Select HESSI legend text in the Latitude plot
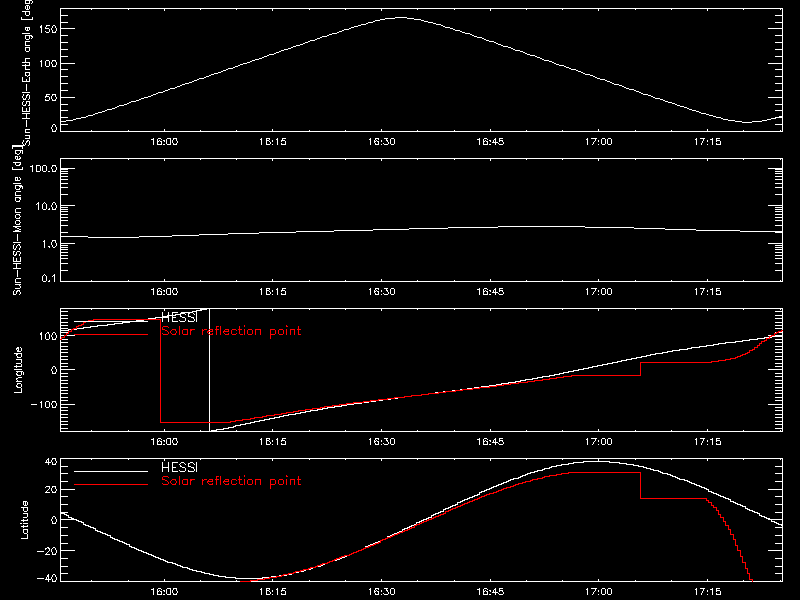The image size is (800, 600). (179, 467)
